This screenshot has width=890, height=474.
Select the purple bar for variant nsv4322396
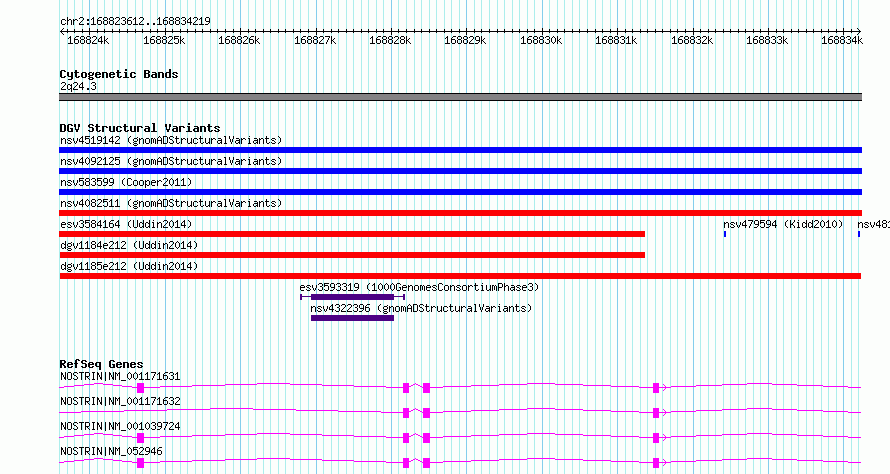pyautogui.click(x=352, y=318)
